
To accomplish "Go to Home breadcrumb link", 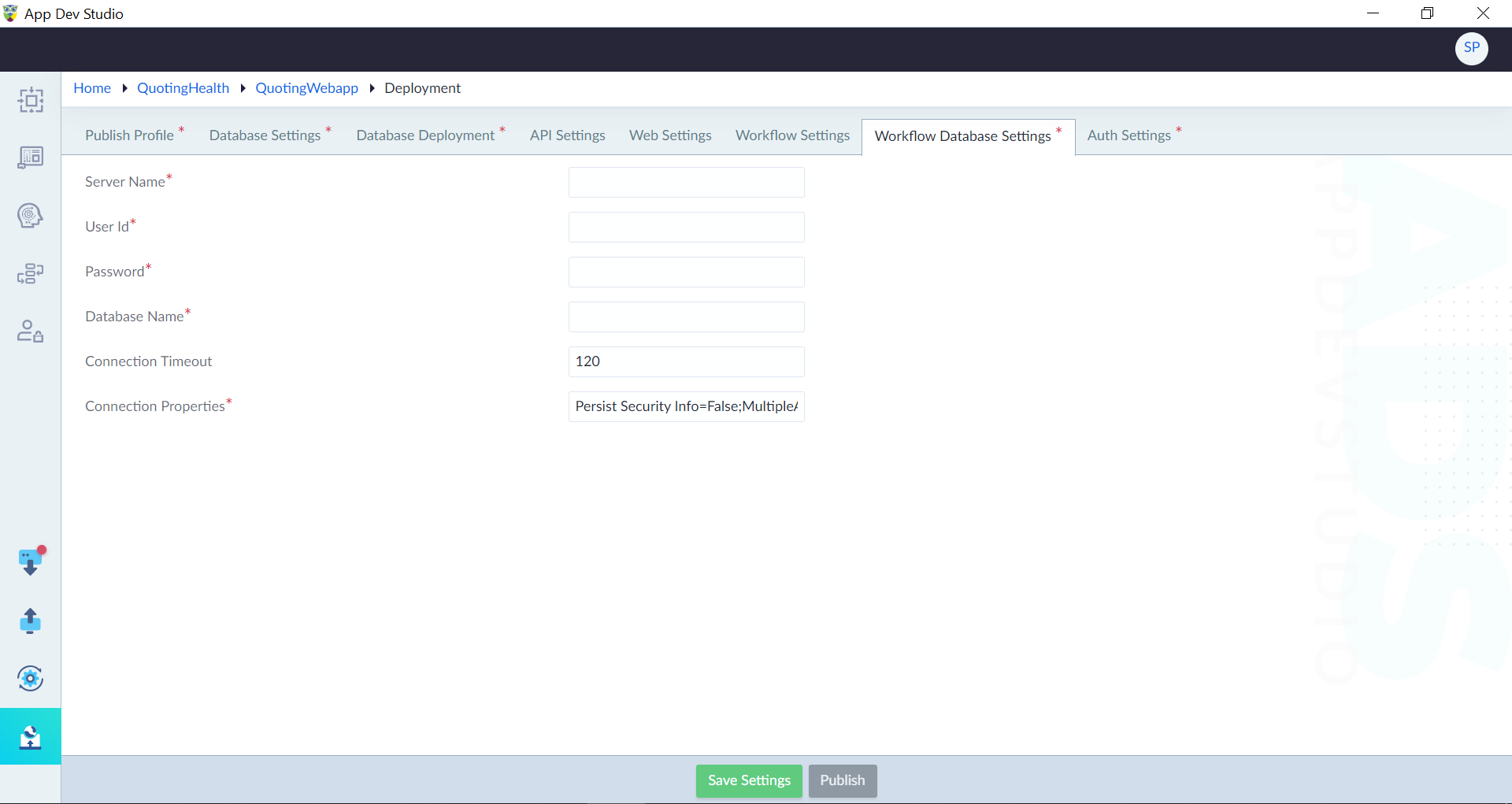I will [x=92, y=88].
